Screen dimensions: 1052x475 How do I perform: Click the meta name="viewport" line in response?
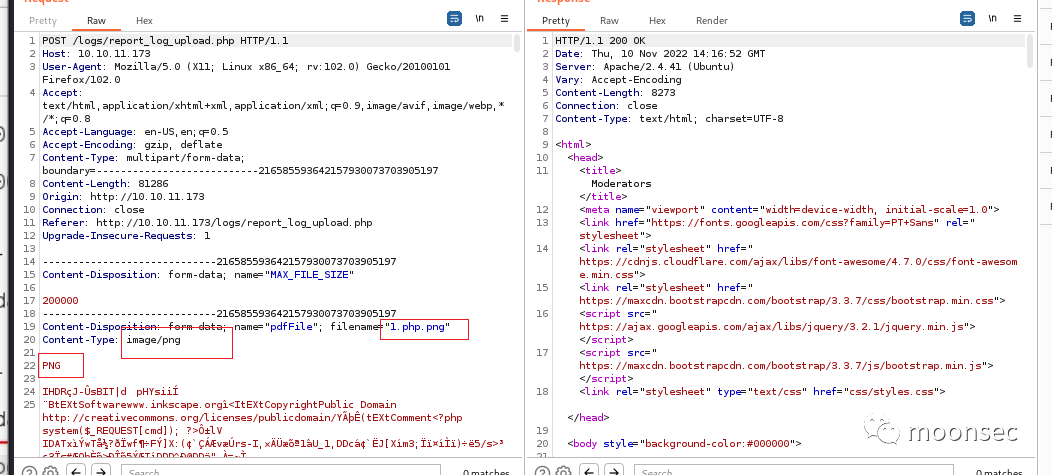(x=789, y=210)
